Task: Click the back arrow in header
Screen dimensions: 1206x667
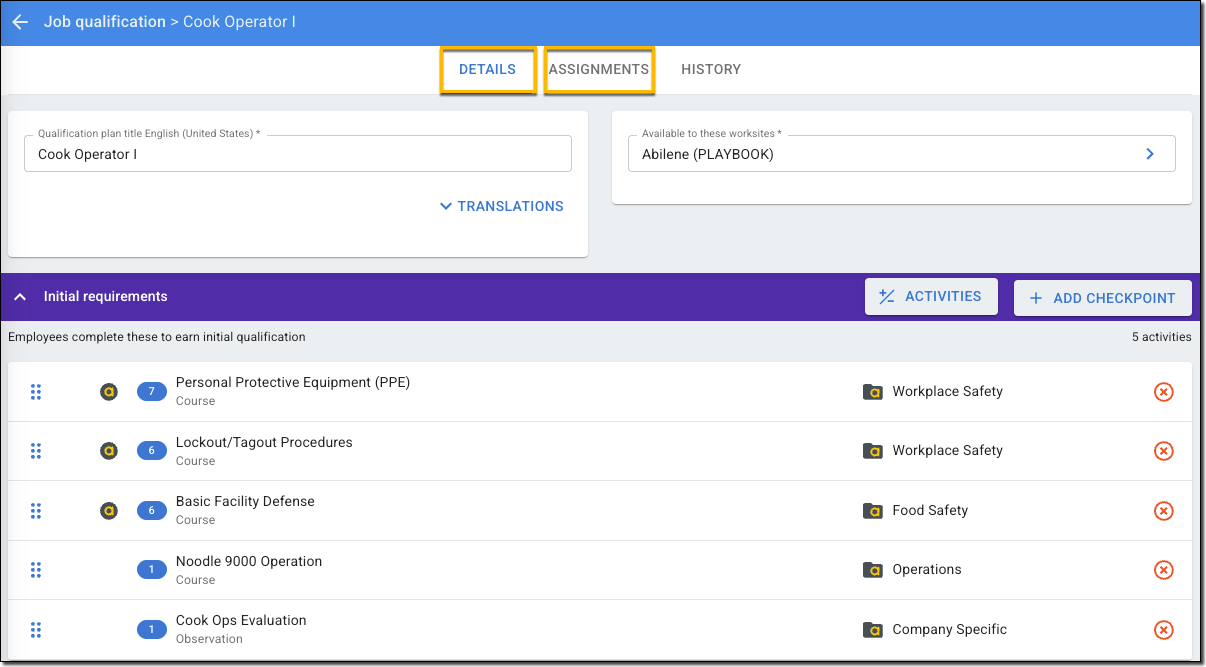Action: (20, 22)
